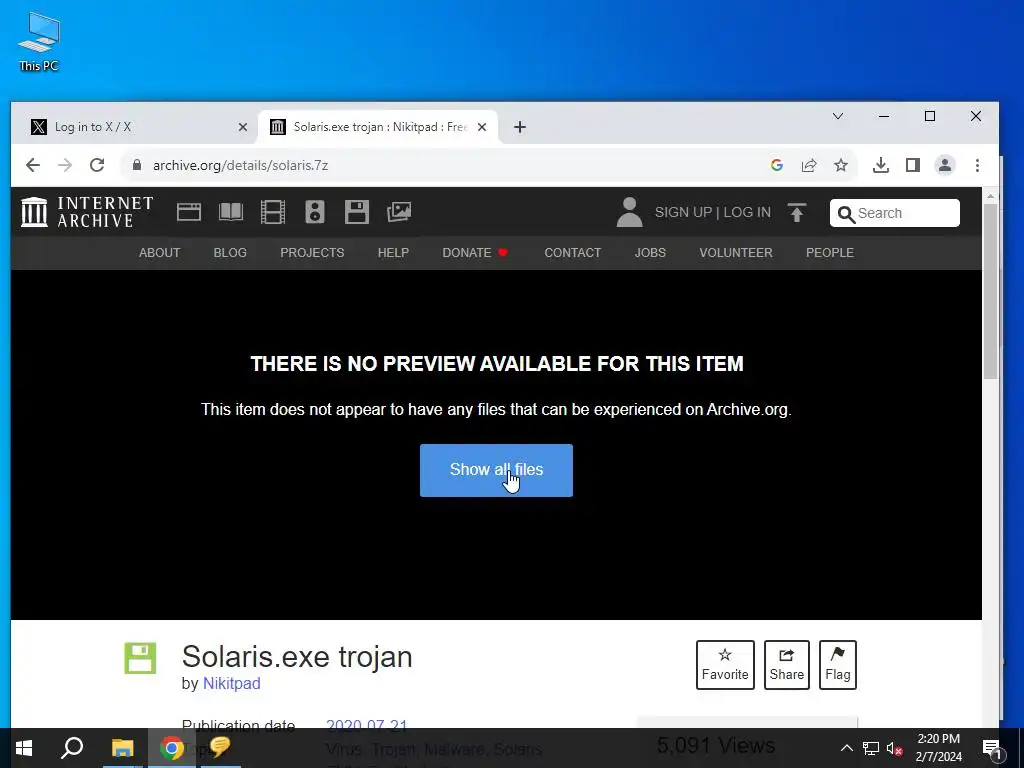Open a new browser tab
The width and height of the screenshot is (1024, 768).
(520, 127)
